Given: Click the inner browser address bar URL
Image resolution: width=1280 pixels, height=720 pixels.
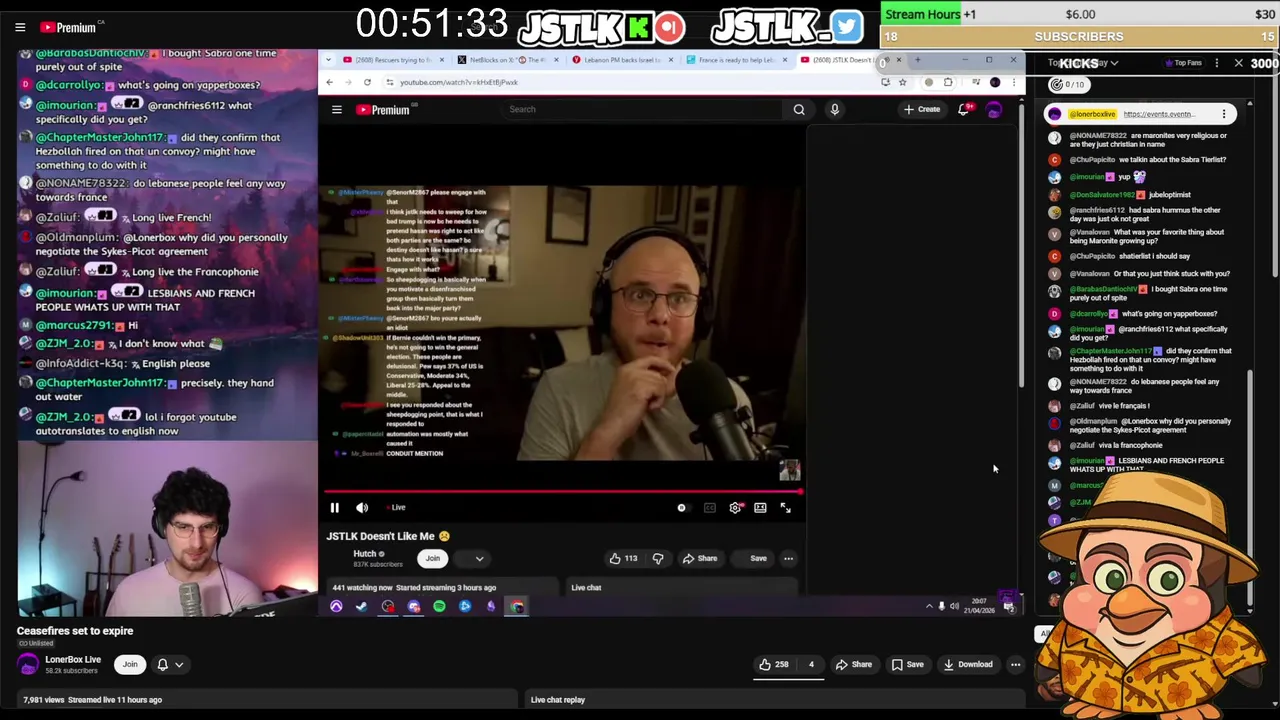Looking at the screenshot, I should point(458,82).
